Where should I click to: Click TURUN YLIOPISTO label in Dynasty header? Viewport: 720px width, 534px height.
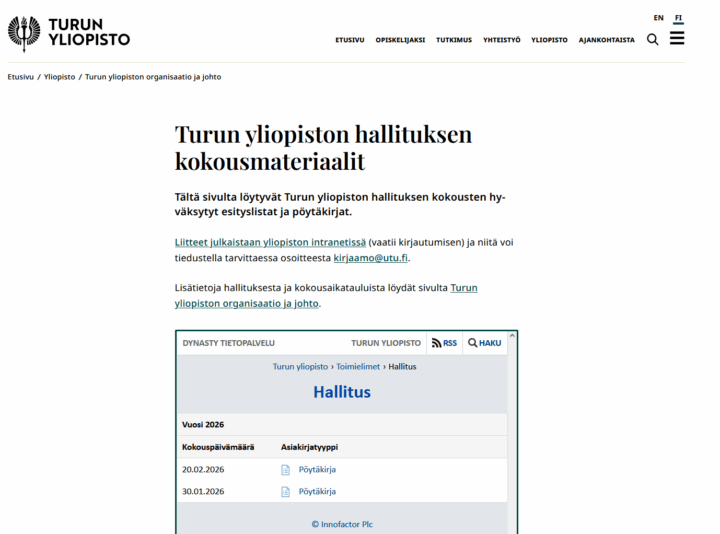pos(386,343)
